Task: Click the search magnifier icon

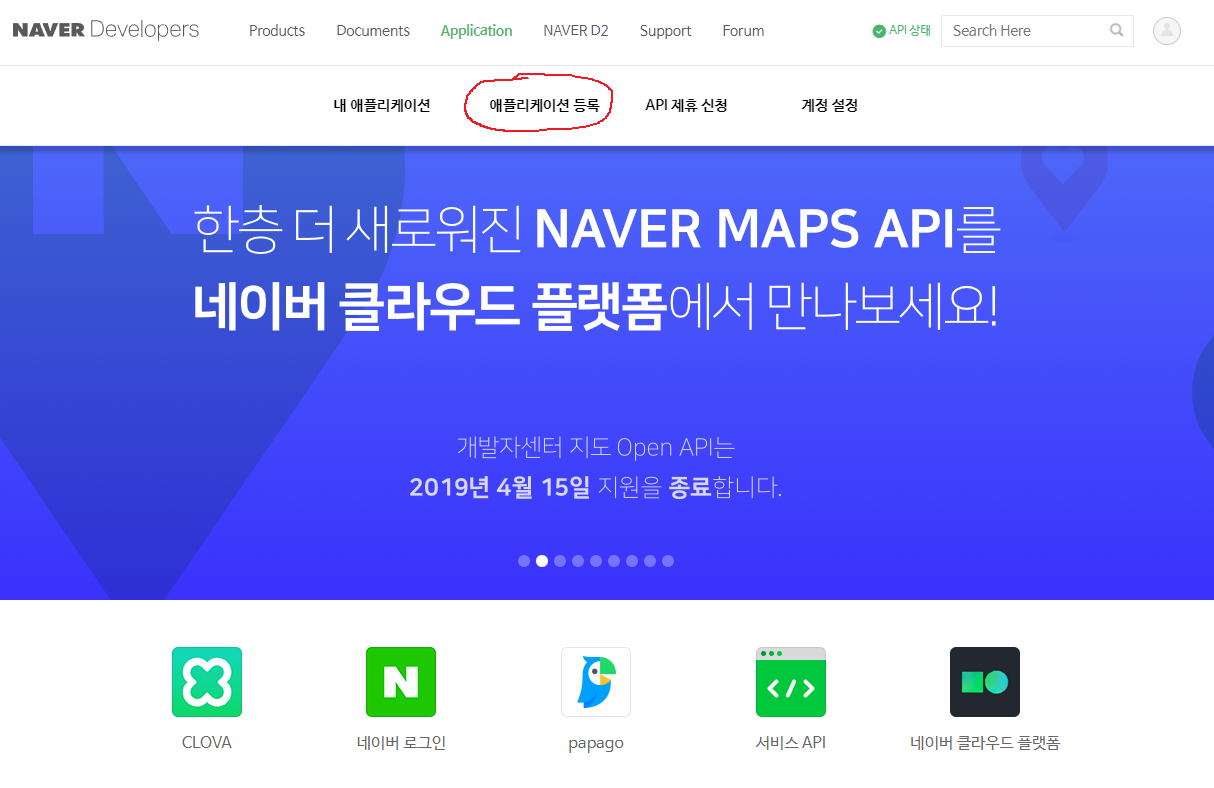Action: (1116, 30)
